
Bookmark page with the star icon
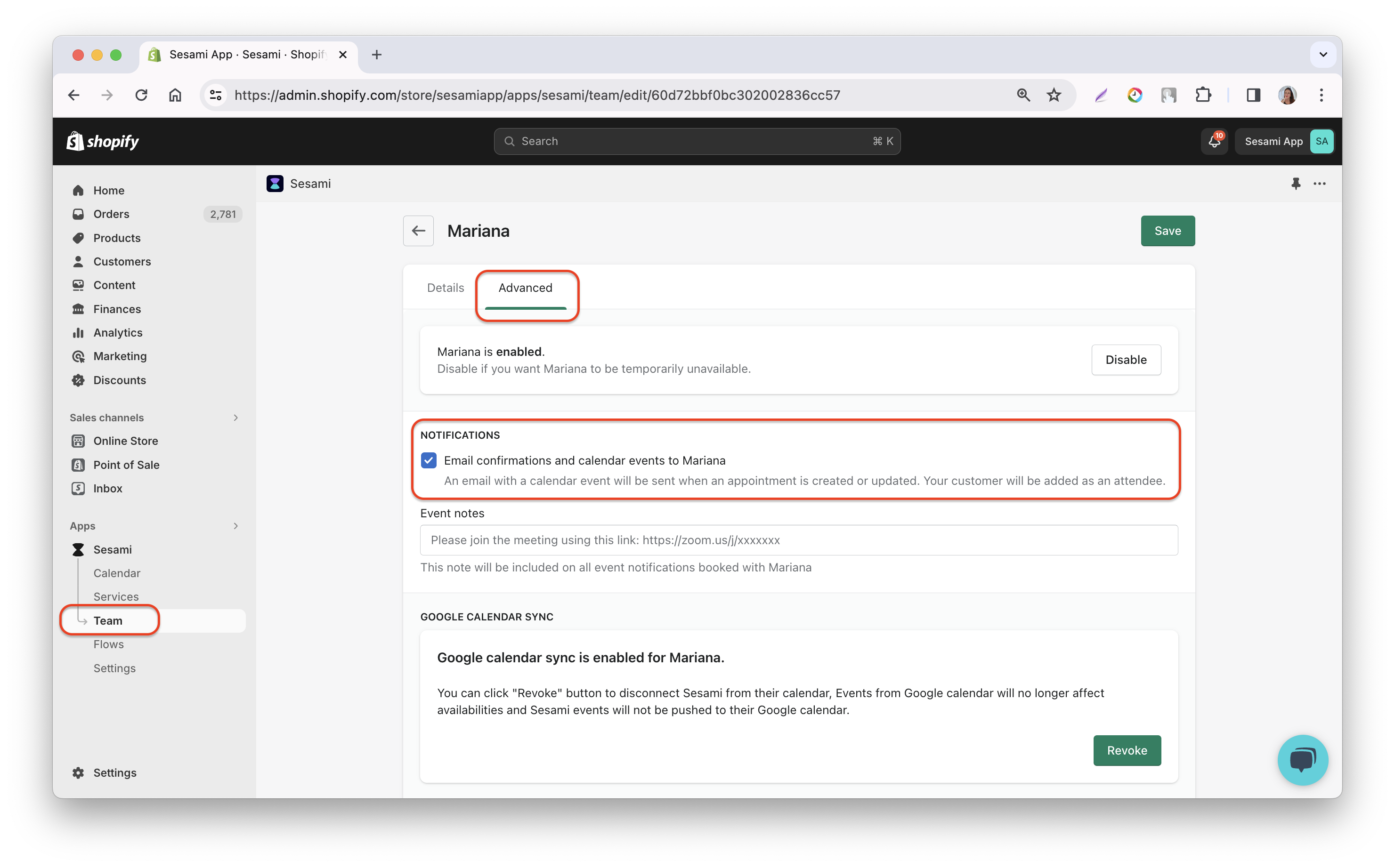click(1053, 95)
